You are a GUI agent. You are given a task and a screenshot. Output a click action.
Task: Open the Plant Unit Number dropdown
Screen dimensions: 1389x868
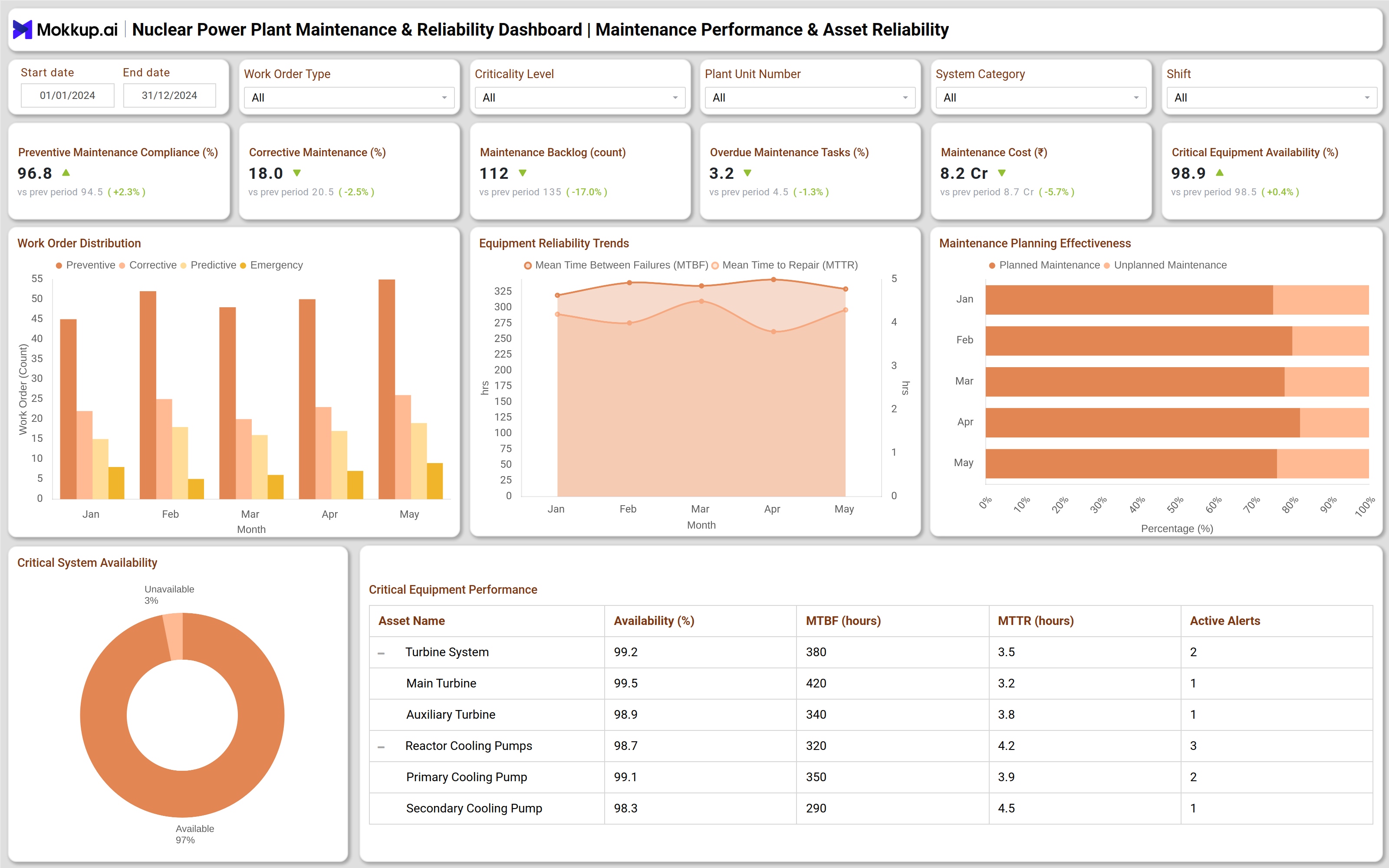pyautogui.click(x=810, y=98)
